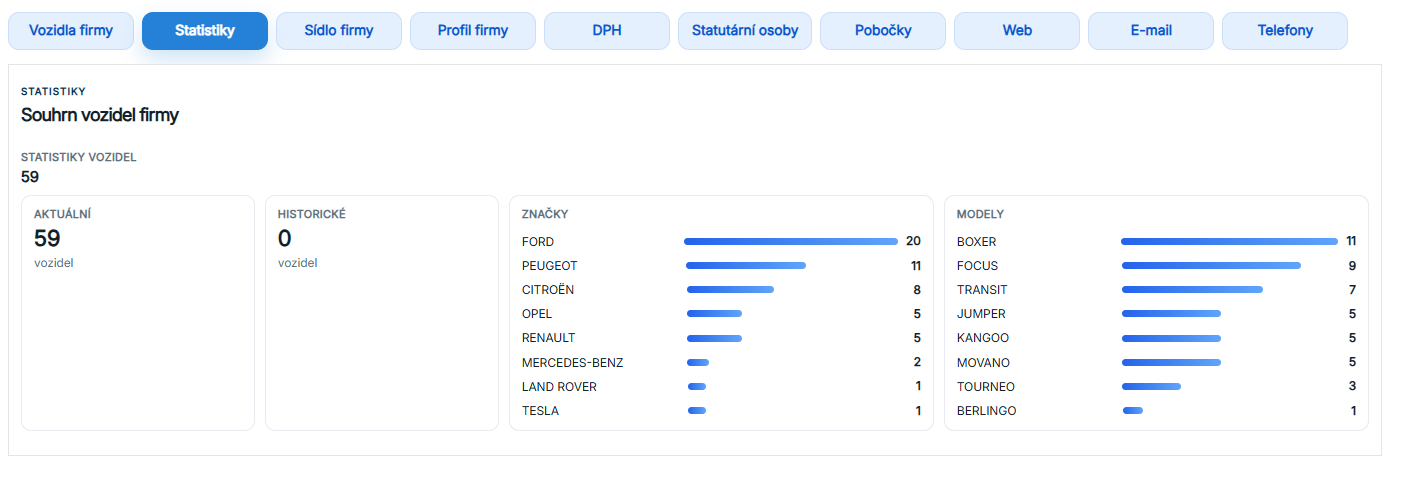Viewport: 1402px width, 497px height.
Task: Switch to the Sídlo firmy tab
Action: [339, 31]
